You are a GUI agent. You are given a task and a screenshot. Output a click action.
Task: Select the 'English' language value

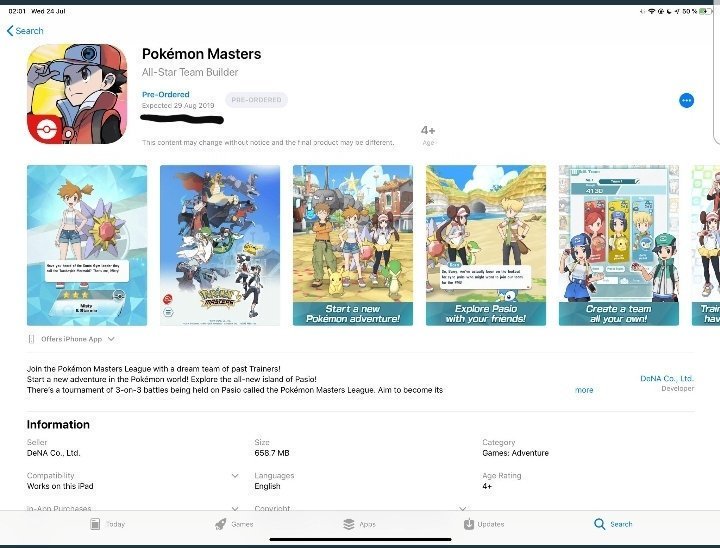coord(267,486)
